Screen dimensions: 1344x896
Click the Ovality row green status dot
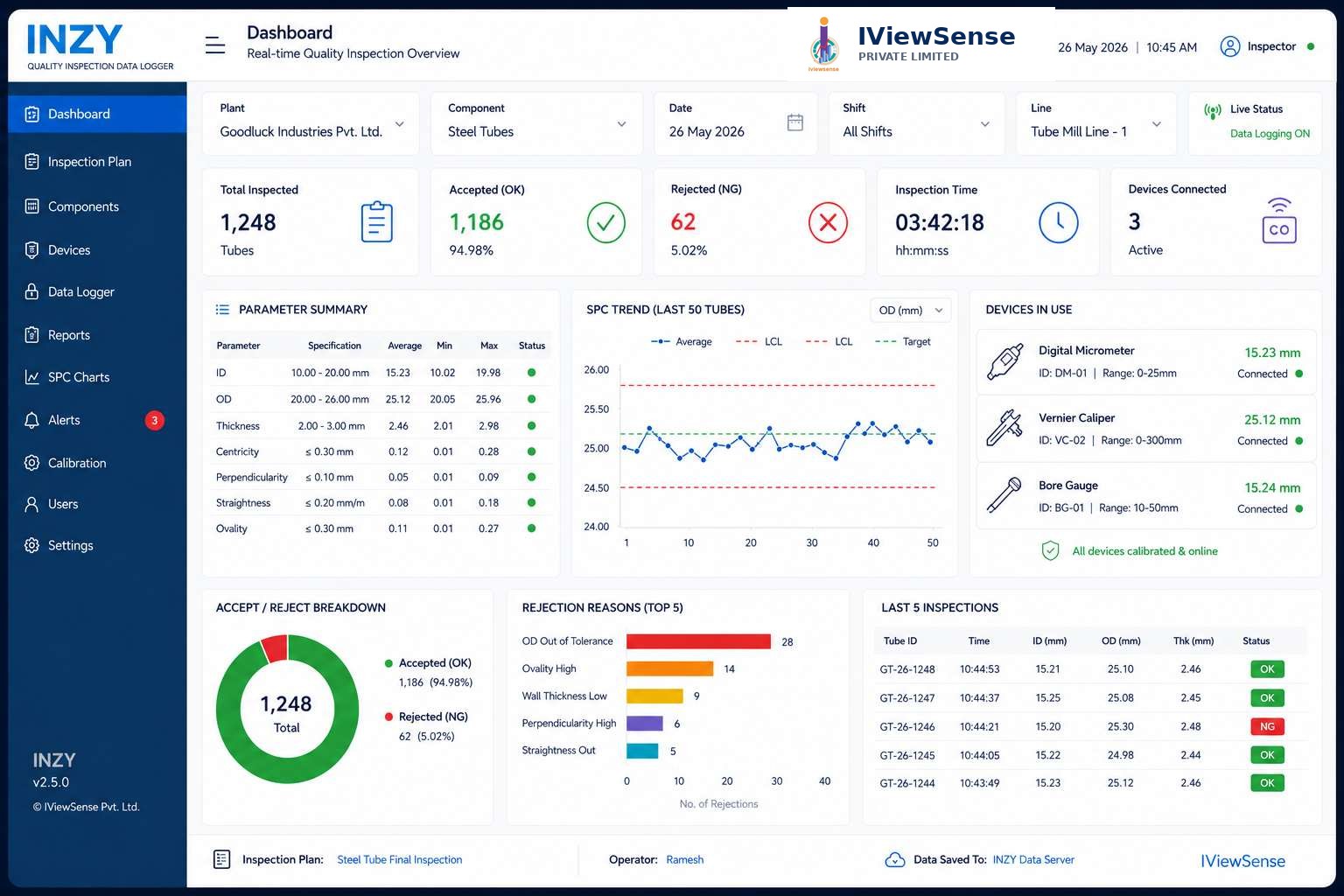pos(531,528)
